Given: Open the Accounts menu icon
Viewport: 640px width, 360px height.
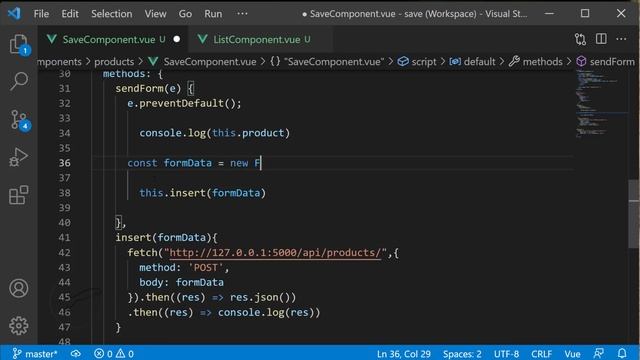Looking at the screenshot, I should click(19, 288).
